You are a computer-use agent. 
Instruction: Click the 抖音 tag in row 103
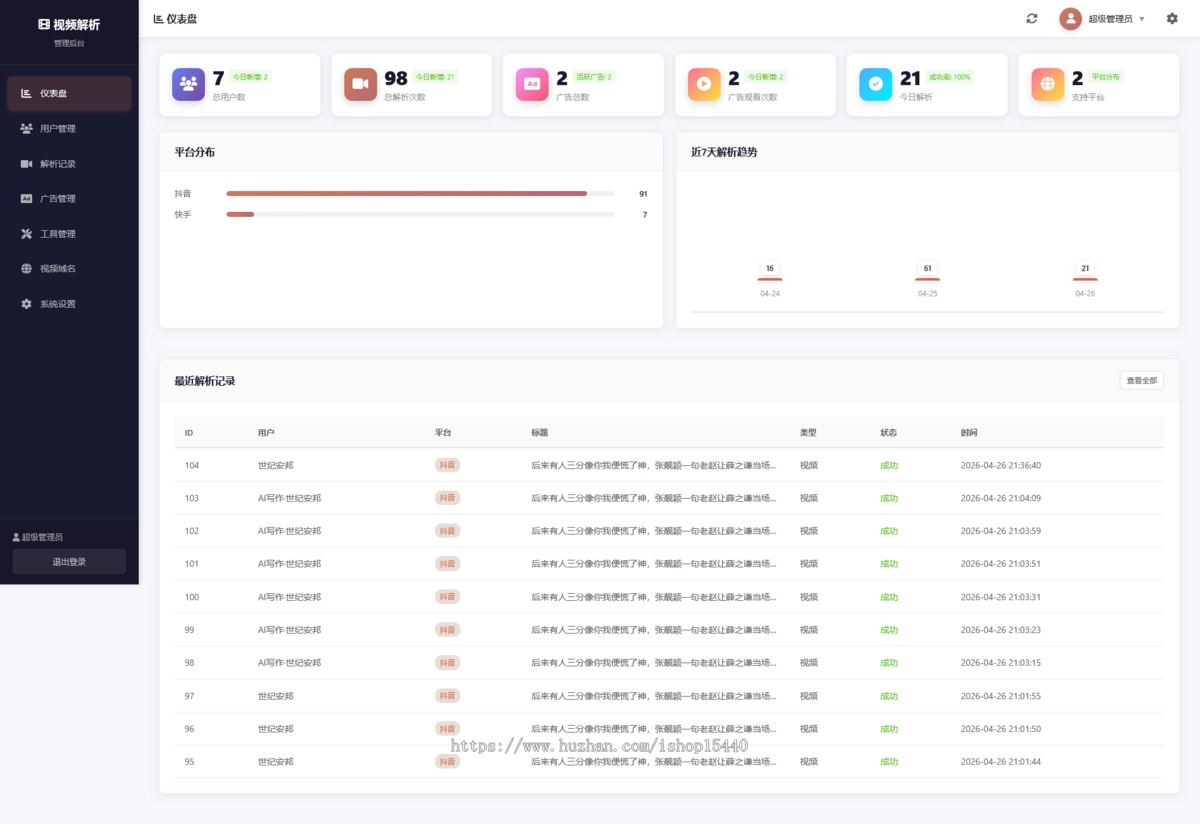(x=447, y=498)
